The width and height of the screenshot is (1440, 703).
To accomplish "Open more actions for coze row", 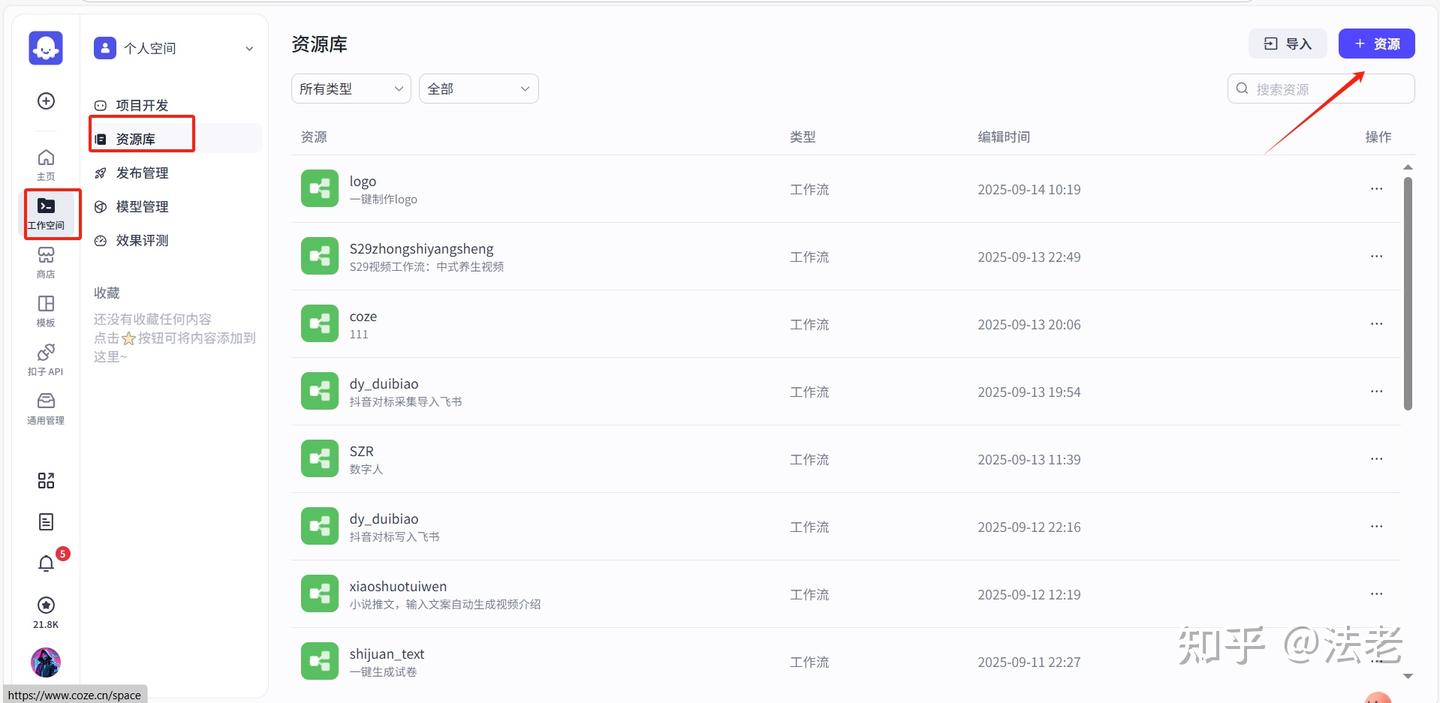I will 1377,324.
